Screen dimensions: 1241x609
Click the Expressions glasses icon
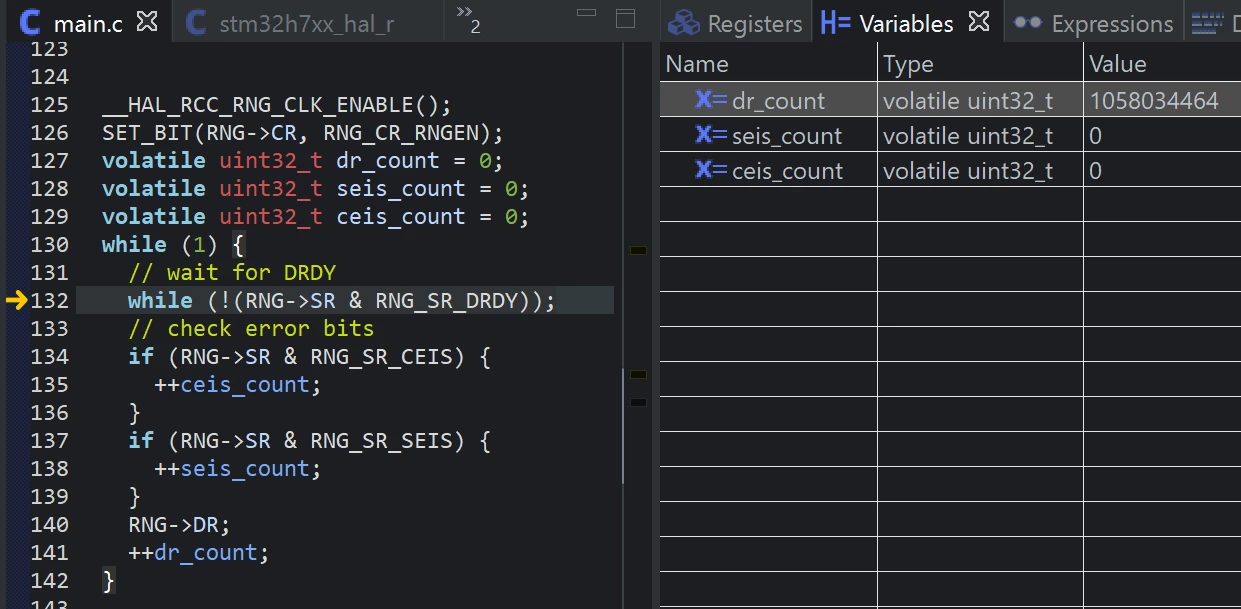point(1027,23)
